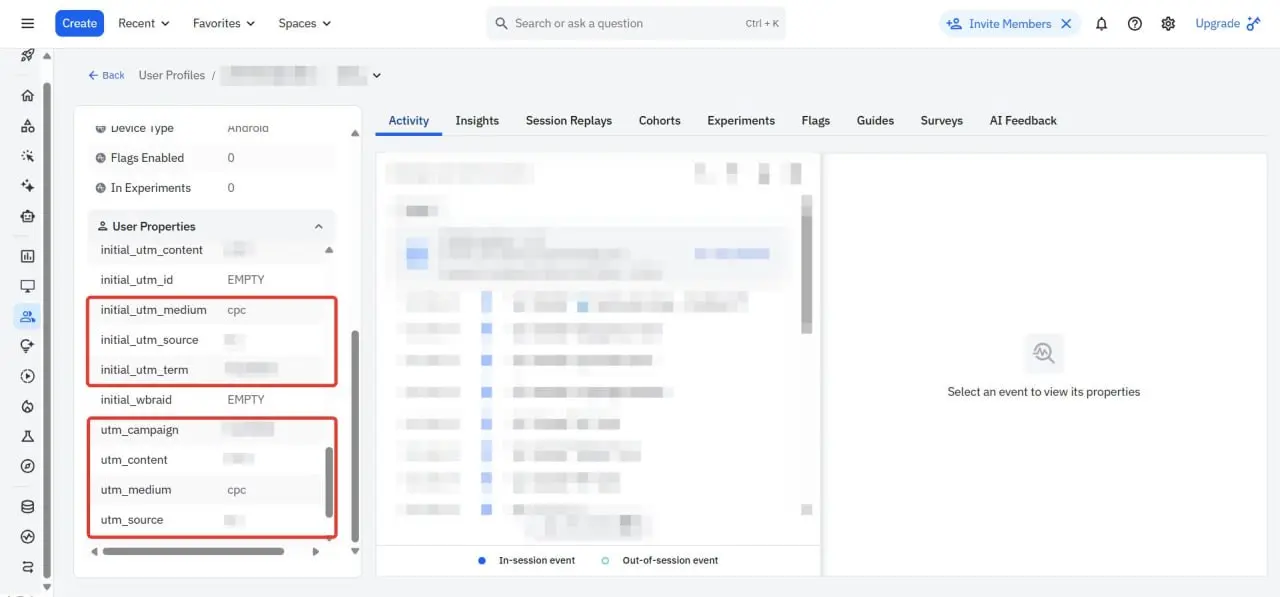Select the experiments flask icon in the sidebar
Screen dimensions: 1280x597
click(27, 436)
